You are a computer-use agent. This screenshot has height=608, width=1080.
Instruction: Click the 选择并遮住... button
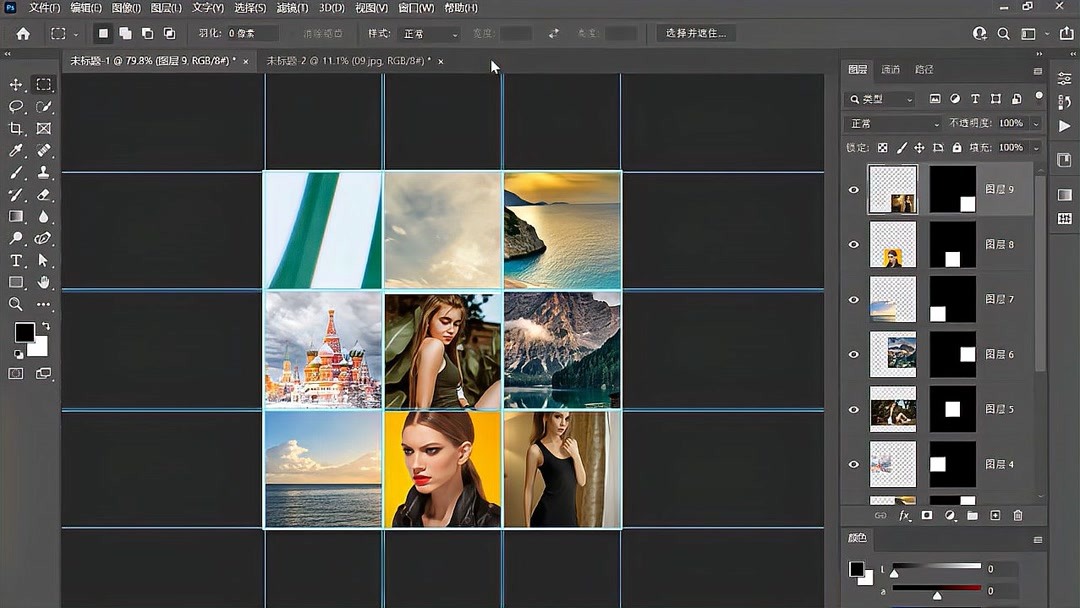coord(696,33)
